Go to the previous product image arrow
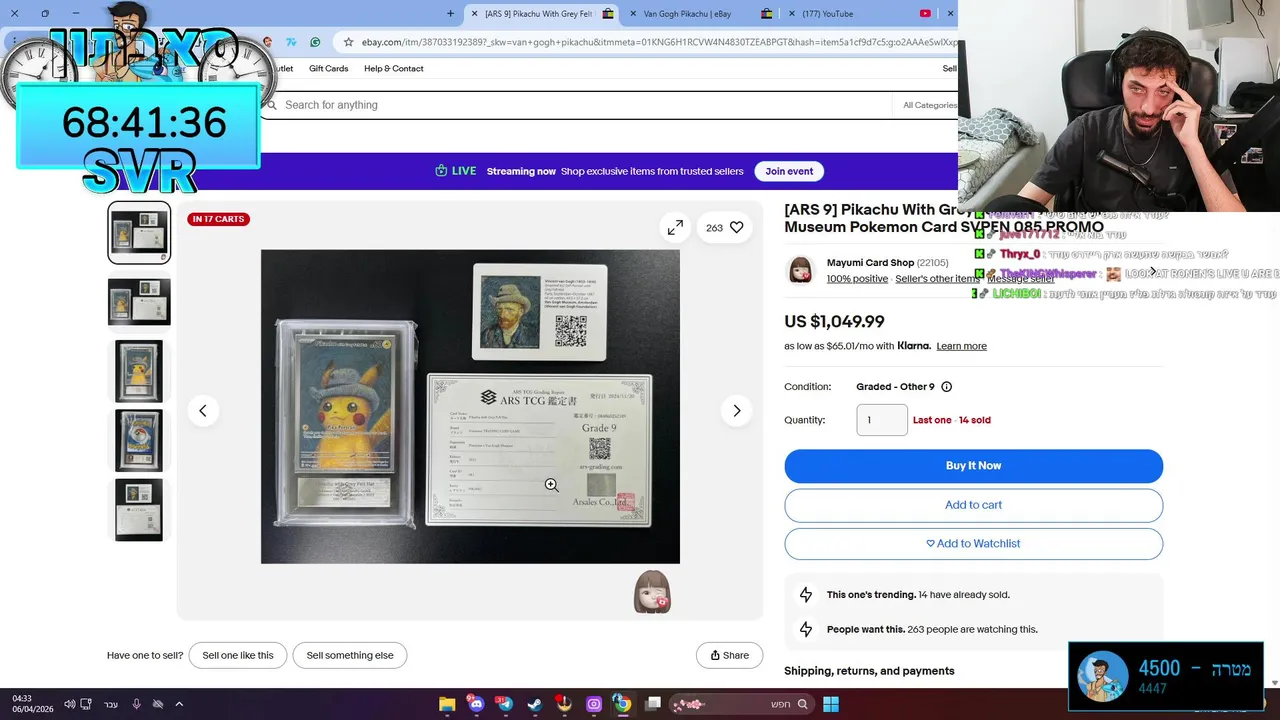Viewport: 1280px width, 720px height. point(203,411)
